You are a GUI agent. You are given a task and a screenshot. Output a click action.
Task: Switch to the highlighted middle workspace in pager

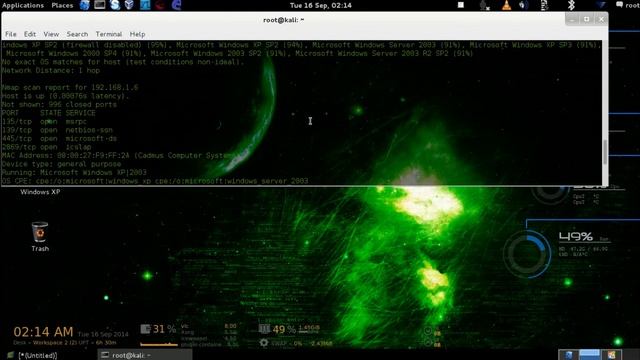point(589,355)
